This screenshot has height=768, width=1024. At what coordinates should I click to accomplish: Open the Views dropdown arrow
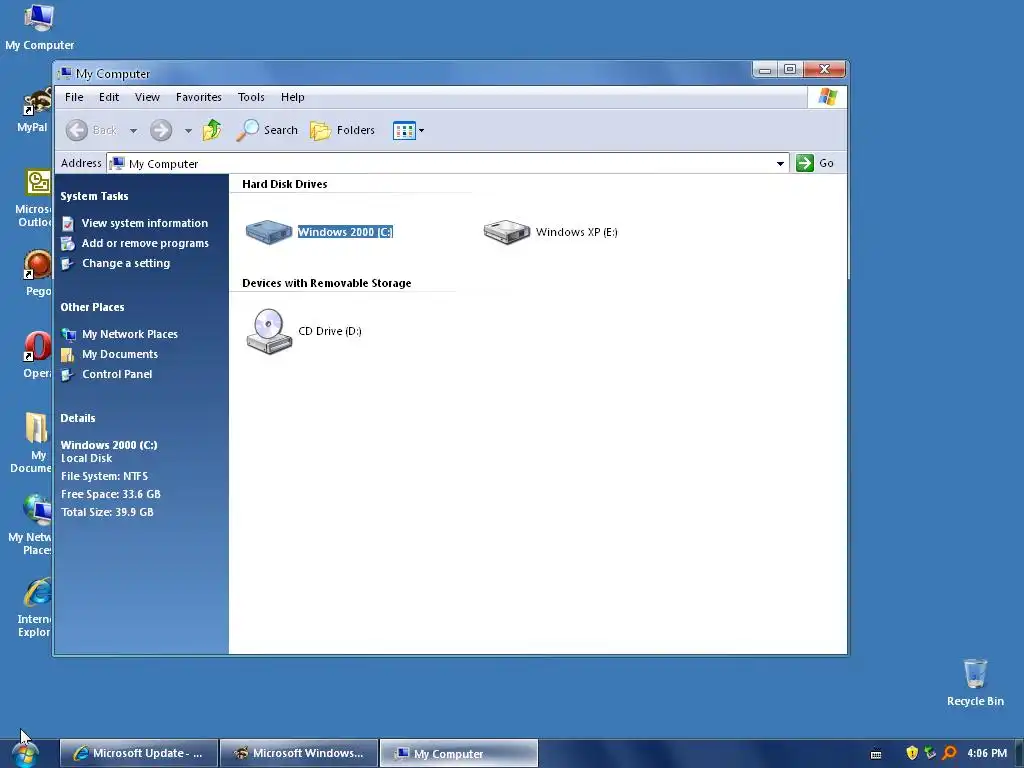click(x=421, y=131)
